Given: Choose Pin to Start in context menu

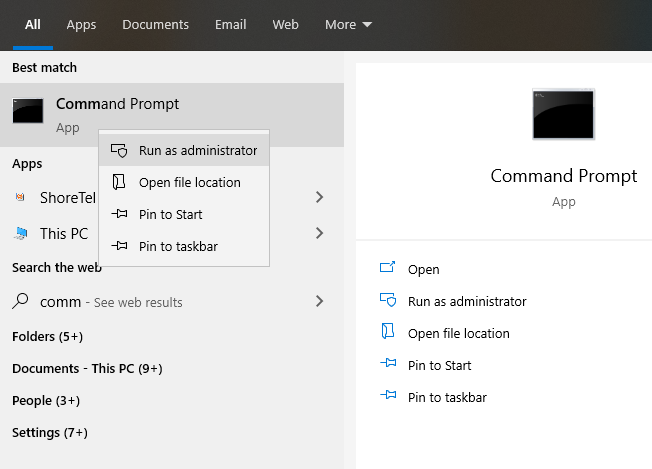Looking at the screenshot, I should (x=184, y=214).
